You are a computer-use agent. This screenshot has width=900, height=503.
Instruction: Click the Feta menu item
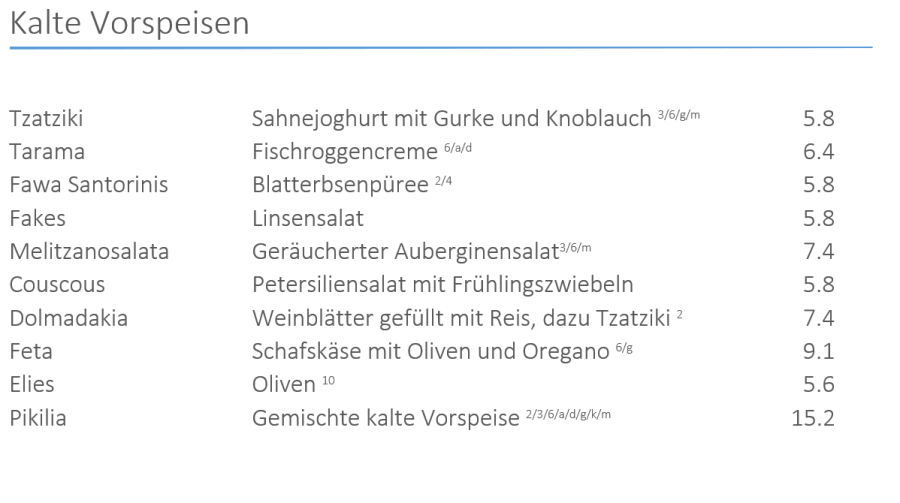pos(30,351)
